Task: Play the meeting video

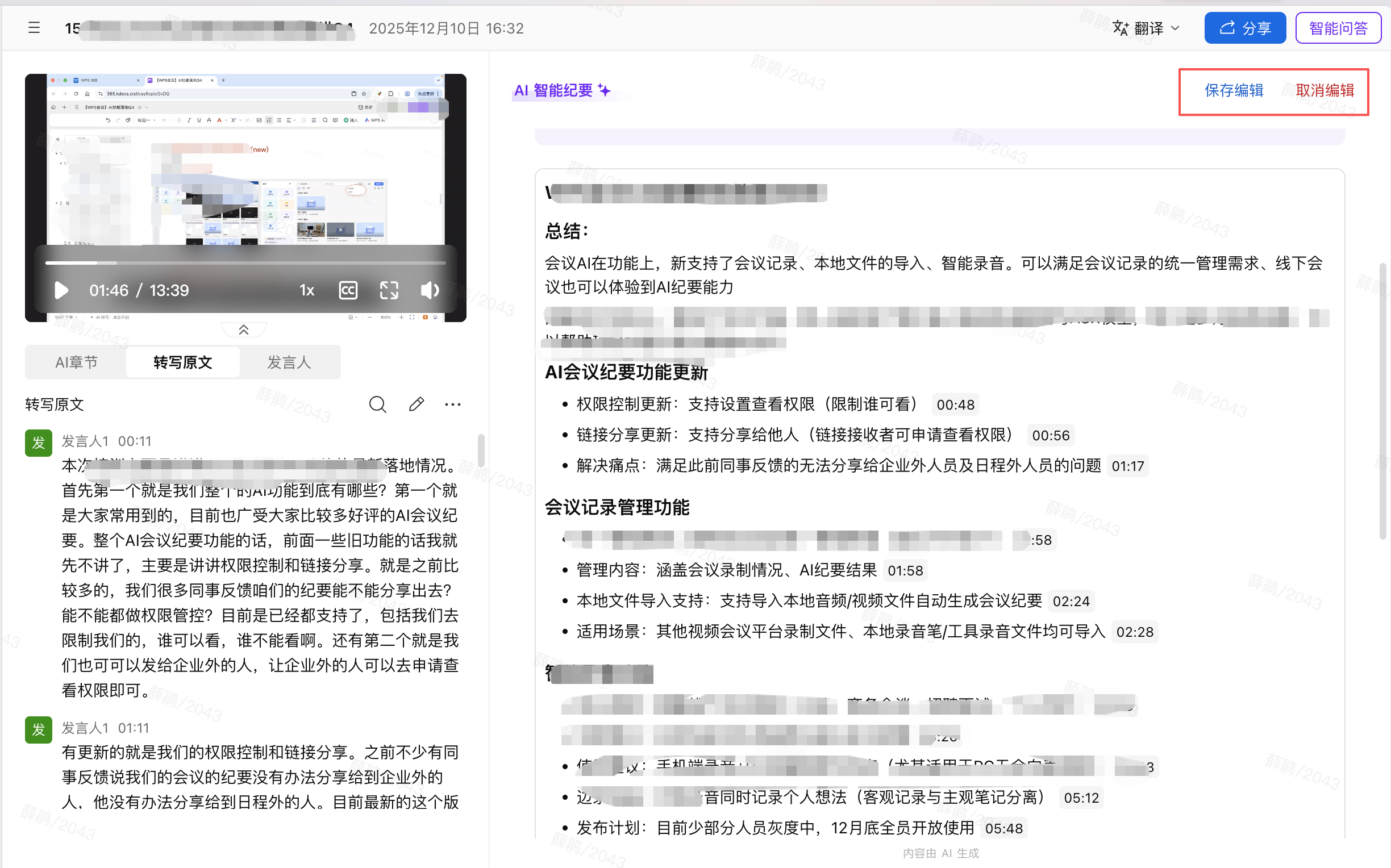Action: (x=61, y=290)
